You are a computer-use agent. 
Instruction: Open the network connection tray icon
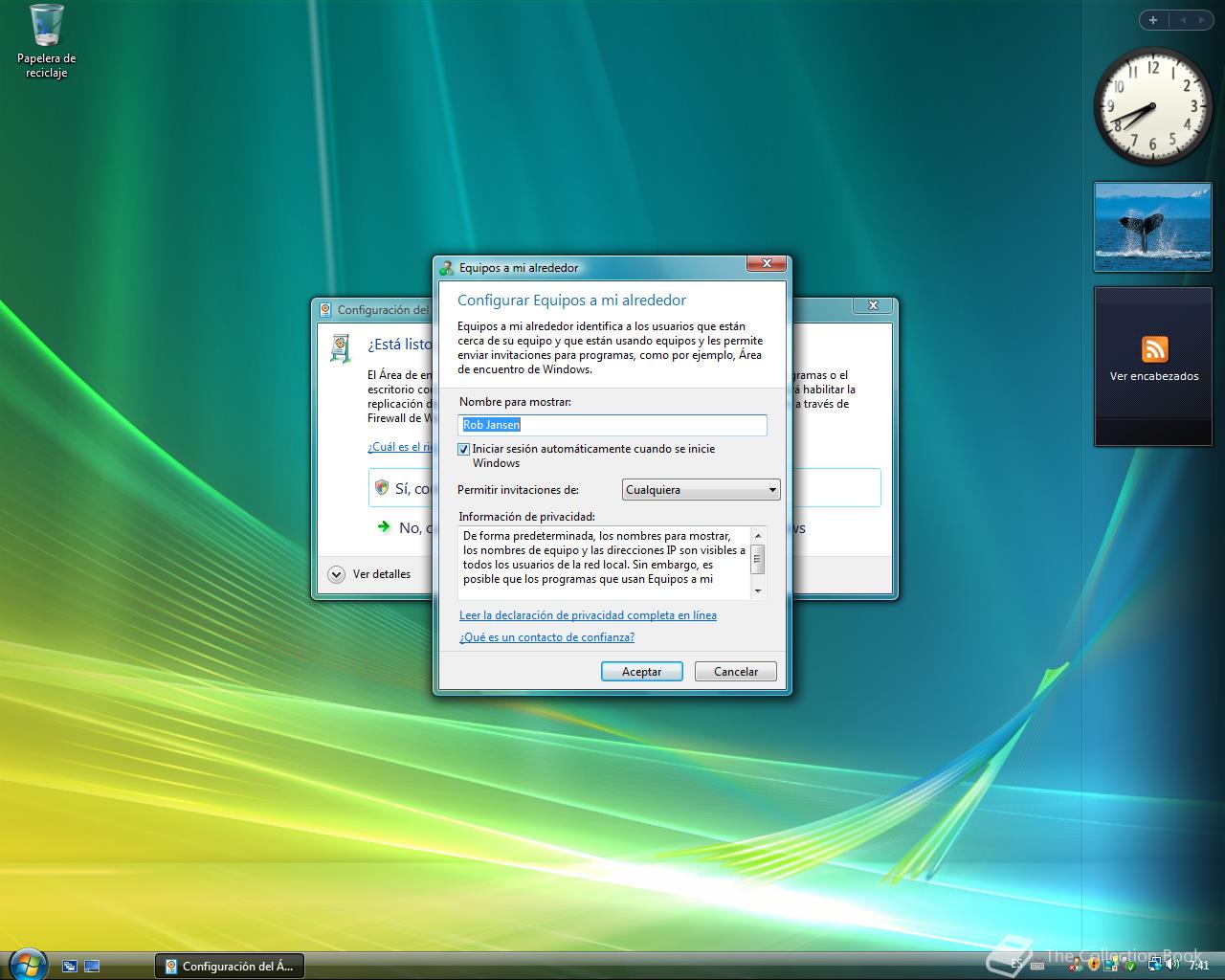coord(1155,966)
